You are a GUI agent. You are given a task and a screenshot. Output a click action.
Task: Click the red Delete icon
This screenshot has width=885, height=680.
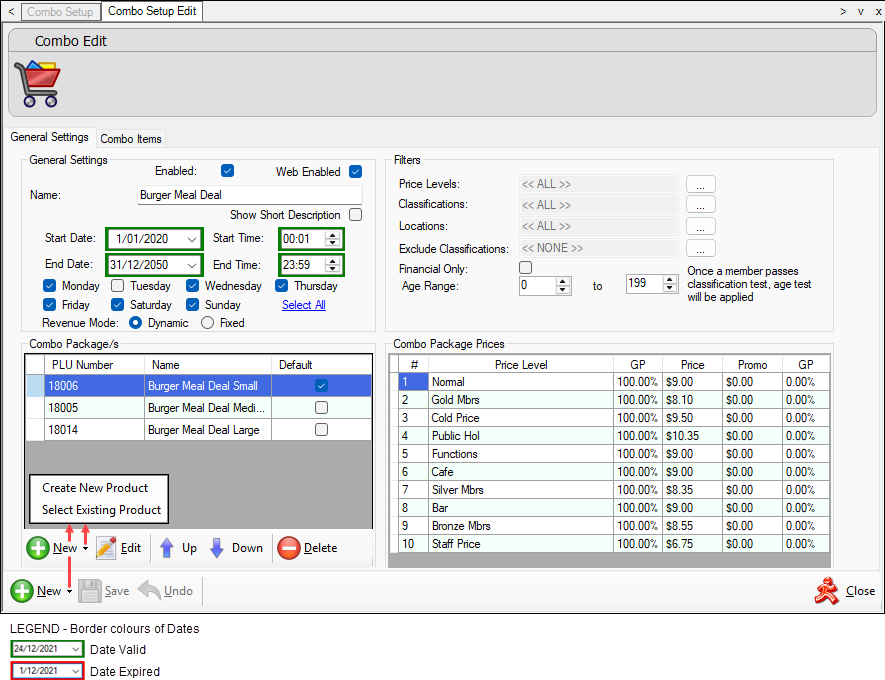(289, 548)
